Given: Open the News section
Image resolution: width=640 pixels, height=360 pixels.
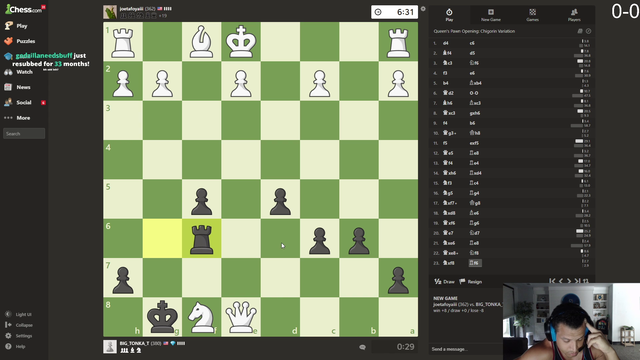Looking at the screenshot, I should (x=17, y=87).
